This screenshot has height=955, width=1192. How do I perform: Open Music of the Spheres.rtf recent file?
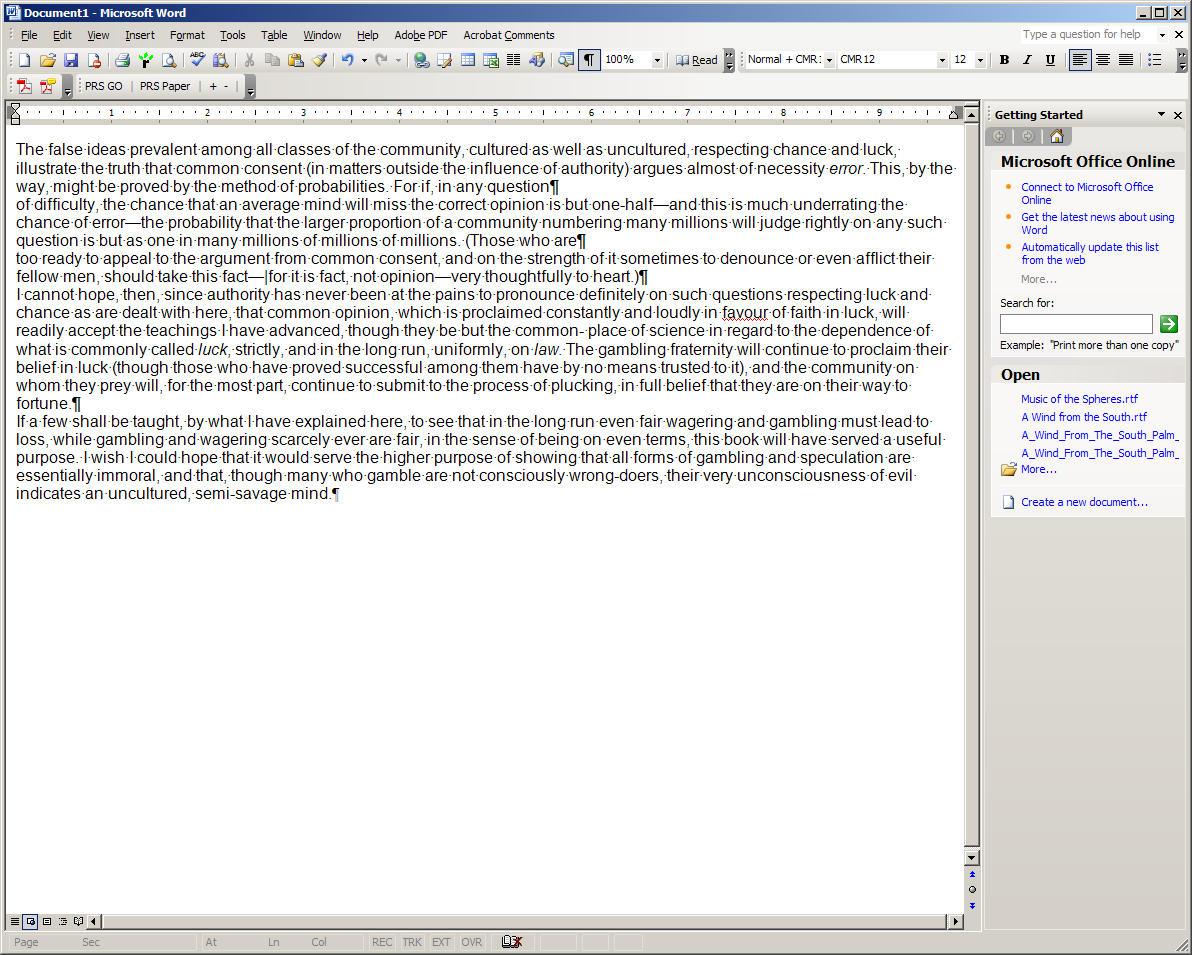coord(1079,398)
